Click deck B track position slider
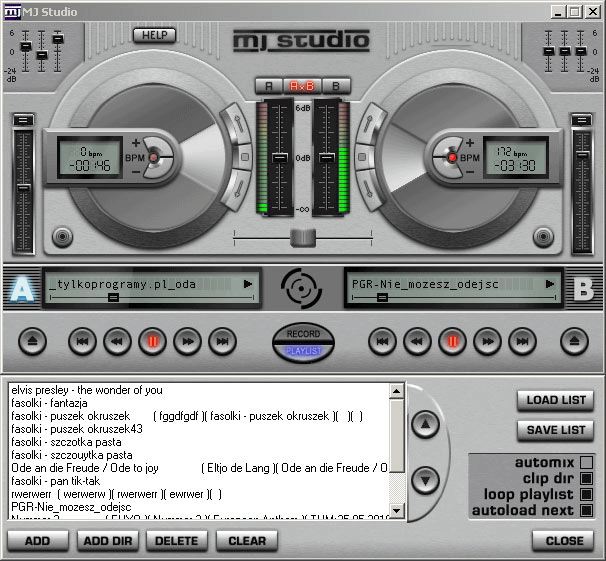 tap(382, 298)
